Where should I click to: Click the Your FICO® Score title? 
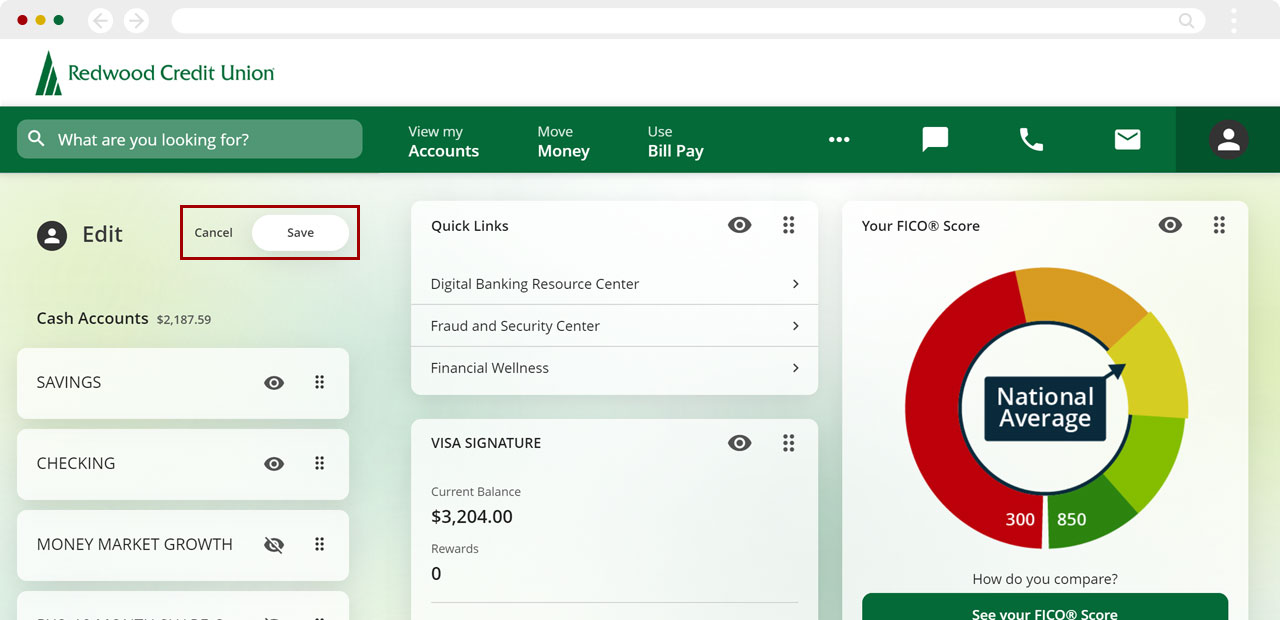point(921,226)
